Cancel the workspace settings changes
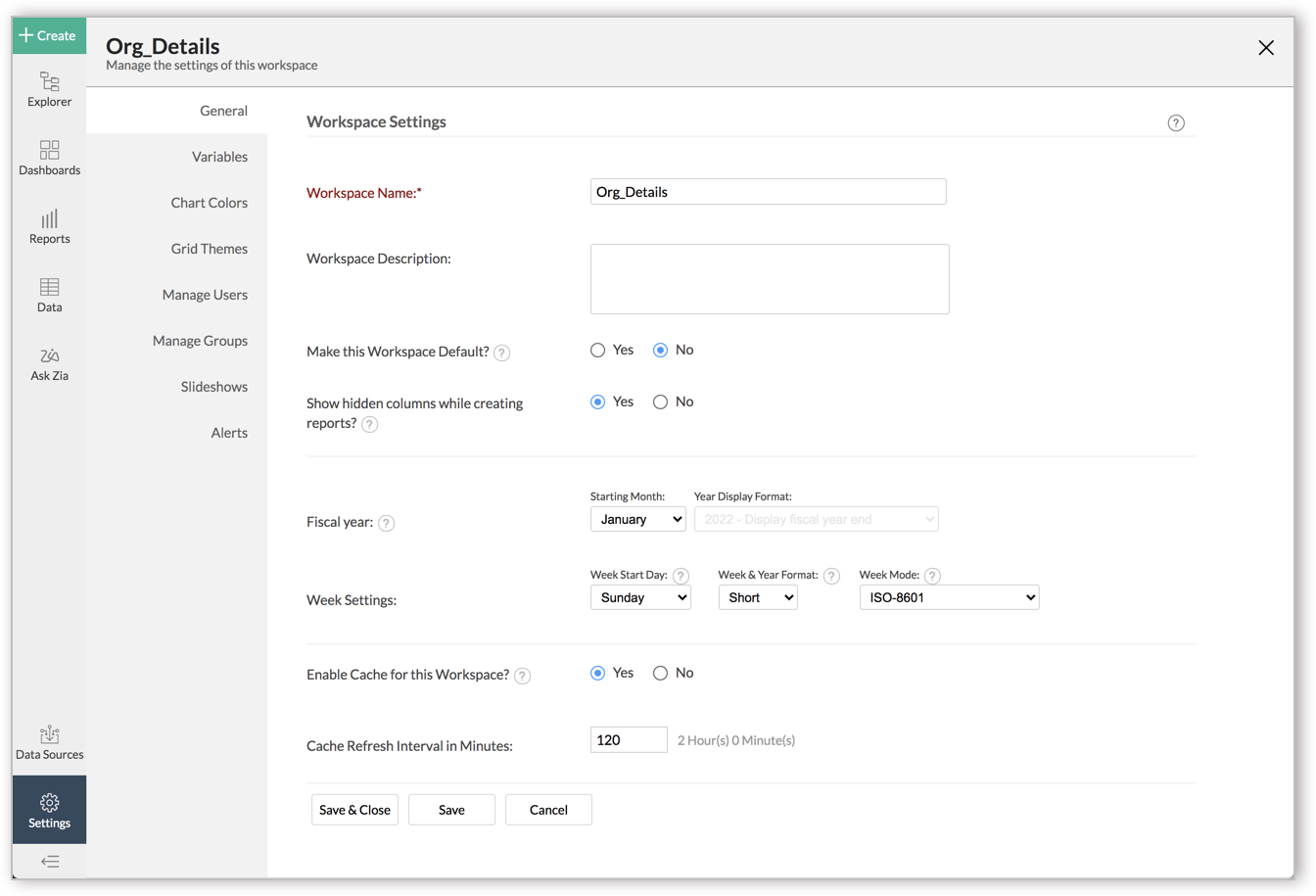Viewport: 1316px width, 896px height. click(547, 810)
